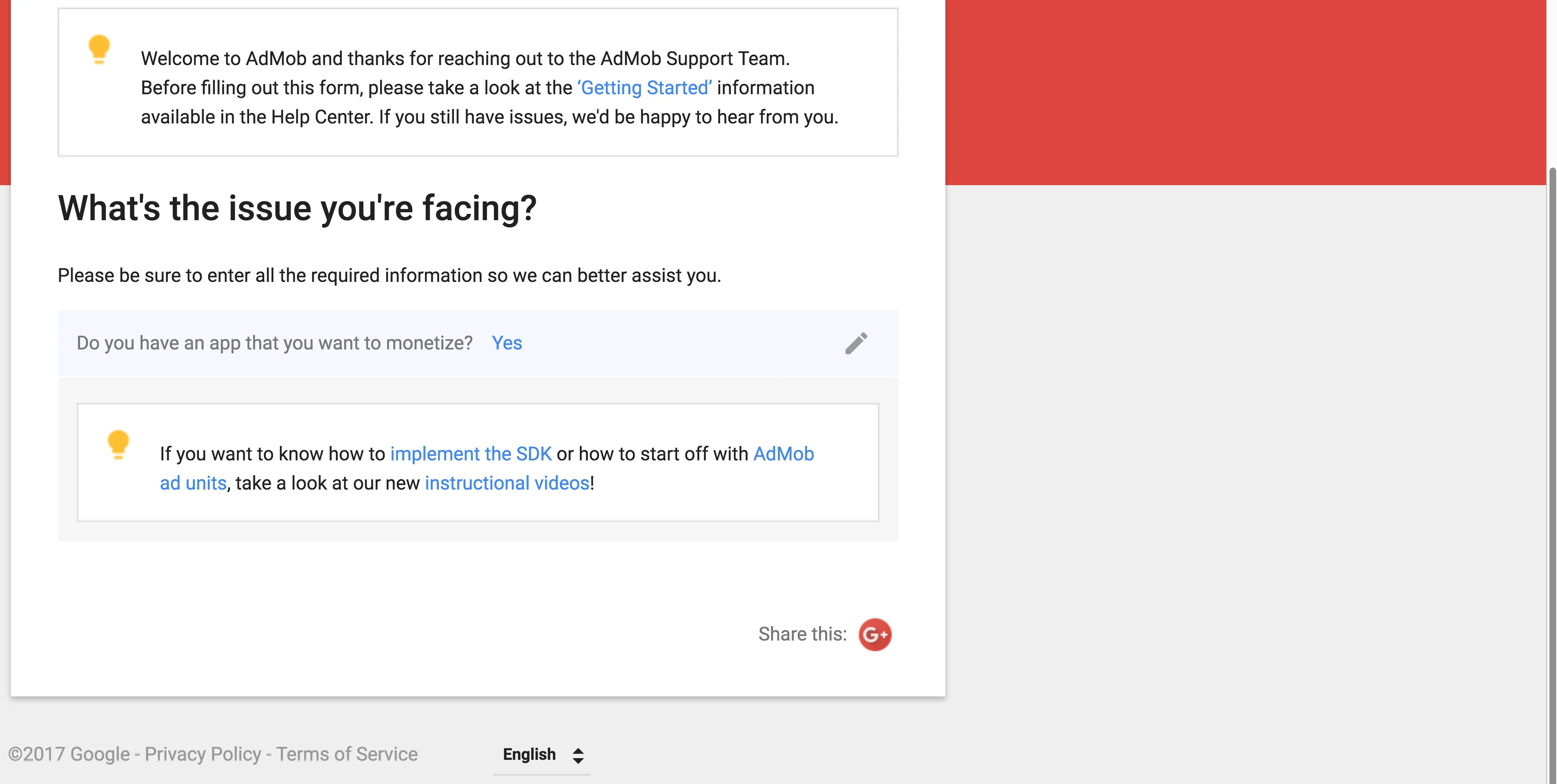Open the Terms of Service link
This screenshot has width=1557, height=784.
pyautogui.click(x=347, y=754)
